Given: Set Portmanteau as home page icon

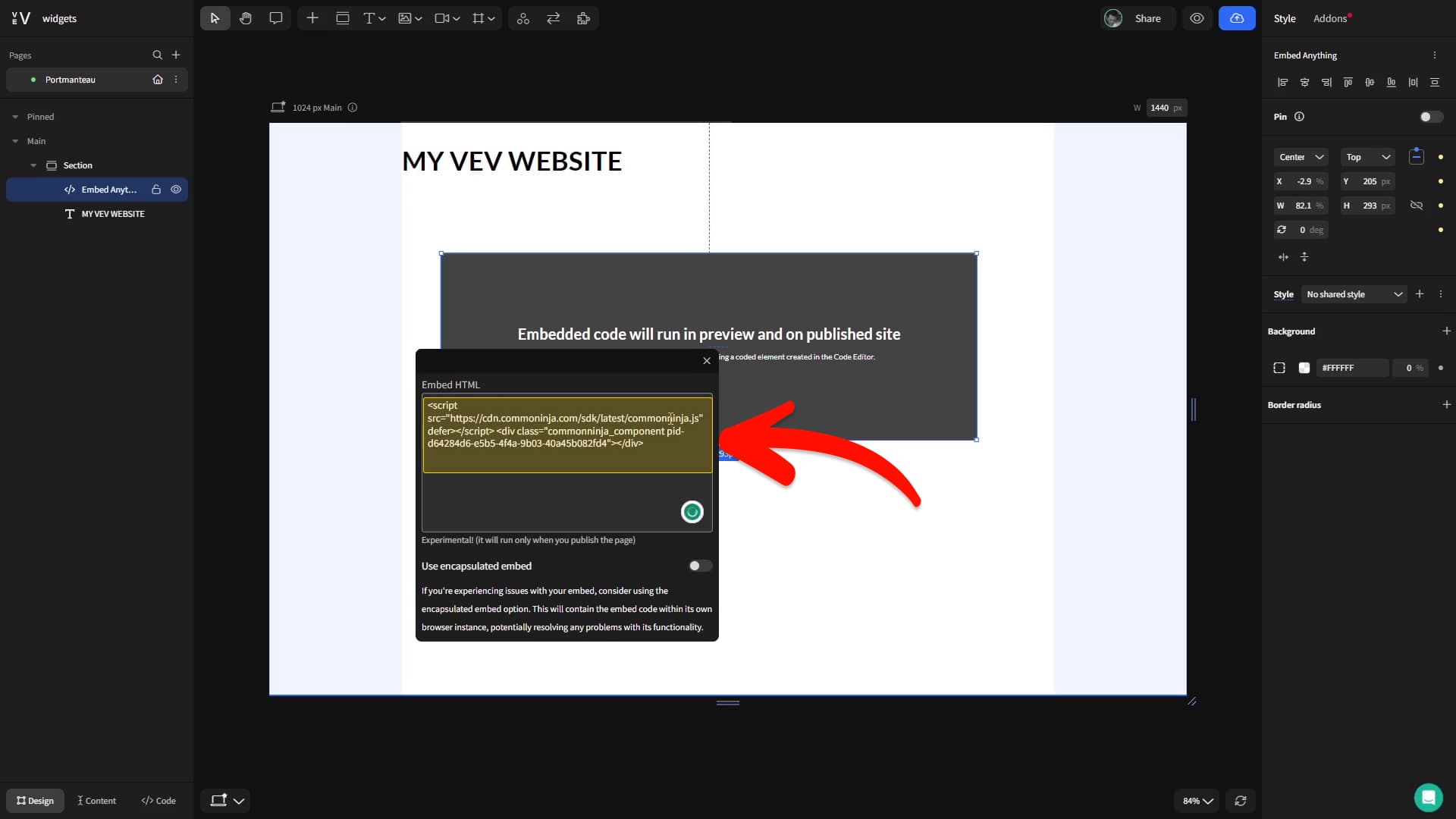Looking at the screenshot, I should click(x=158, y=80).
